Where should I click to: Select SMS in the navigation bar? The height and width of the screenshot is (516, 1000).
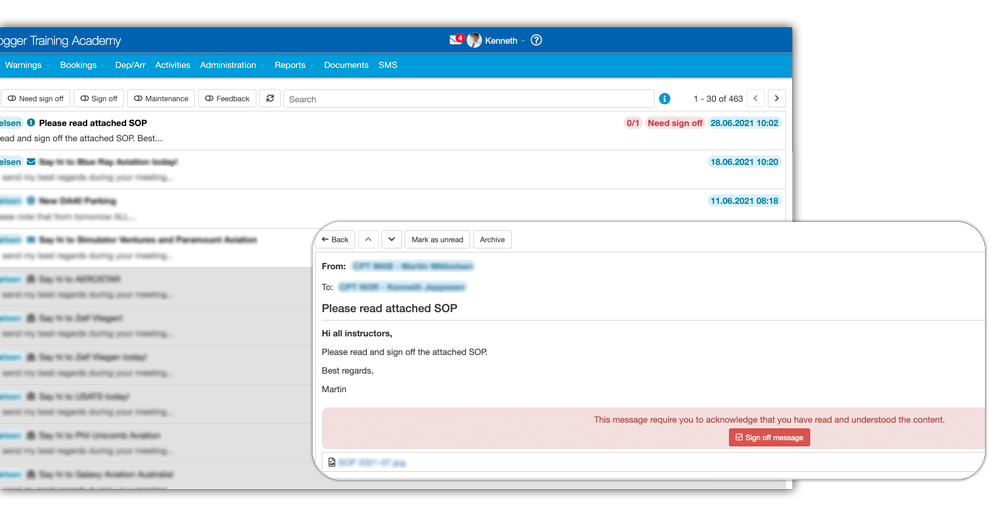388,65
